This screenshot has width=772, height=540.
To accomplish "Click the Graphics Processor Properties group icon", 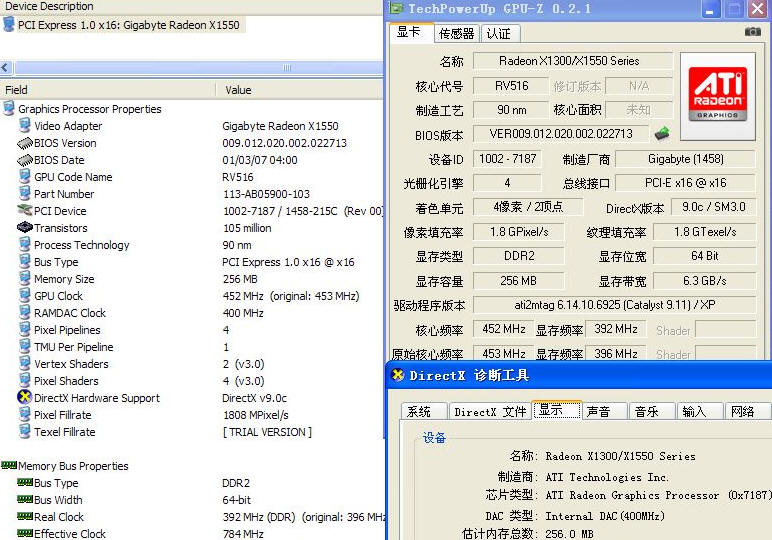I will (x=9, y=108).
